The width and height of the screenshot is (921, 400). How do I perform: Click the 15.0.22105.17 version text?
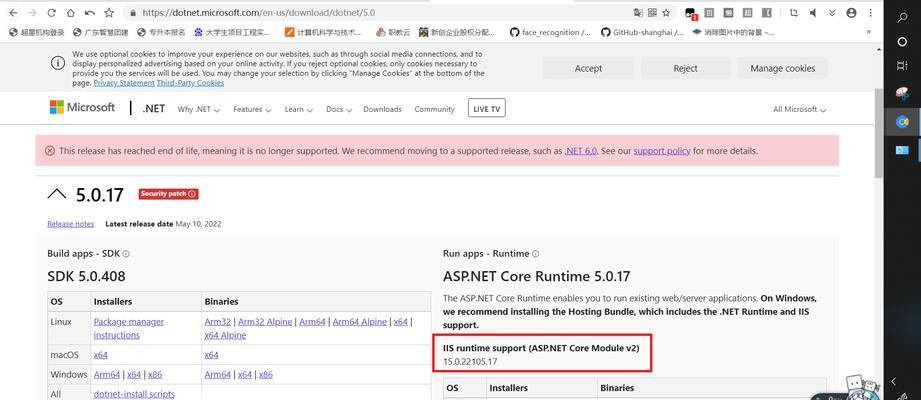[470, 361]
